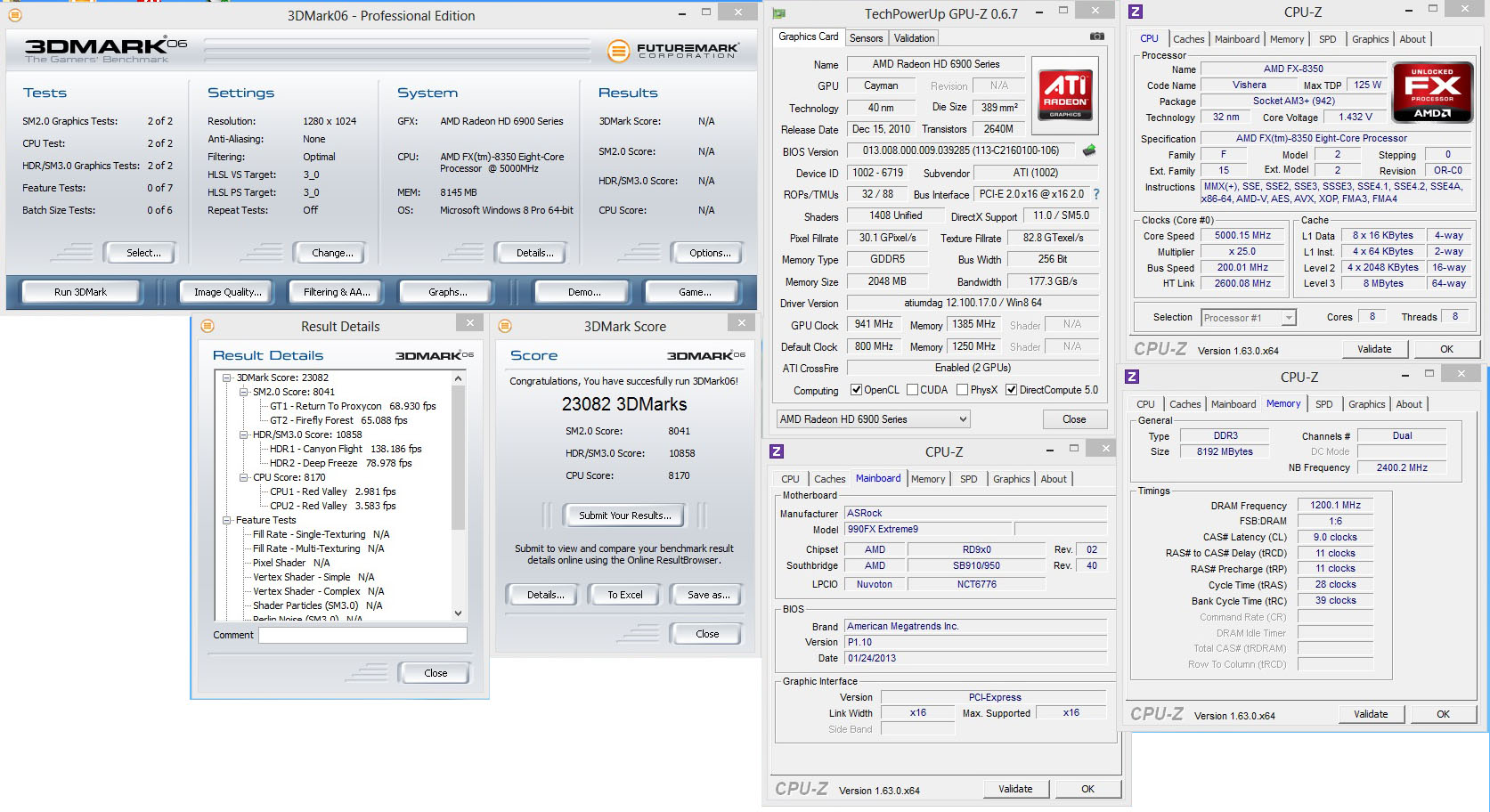Open the Processor #1 selection dropdown
This screenshot has width=1490, height=812.
pyautogui.click(x=1248, y=318)
